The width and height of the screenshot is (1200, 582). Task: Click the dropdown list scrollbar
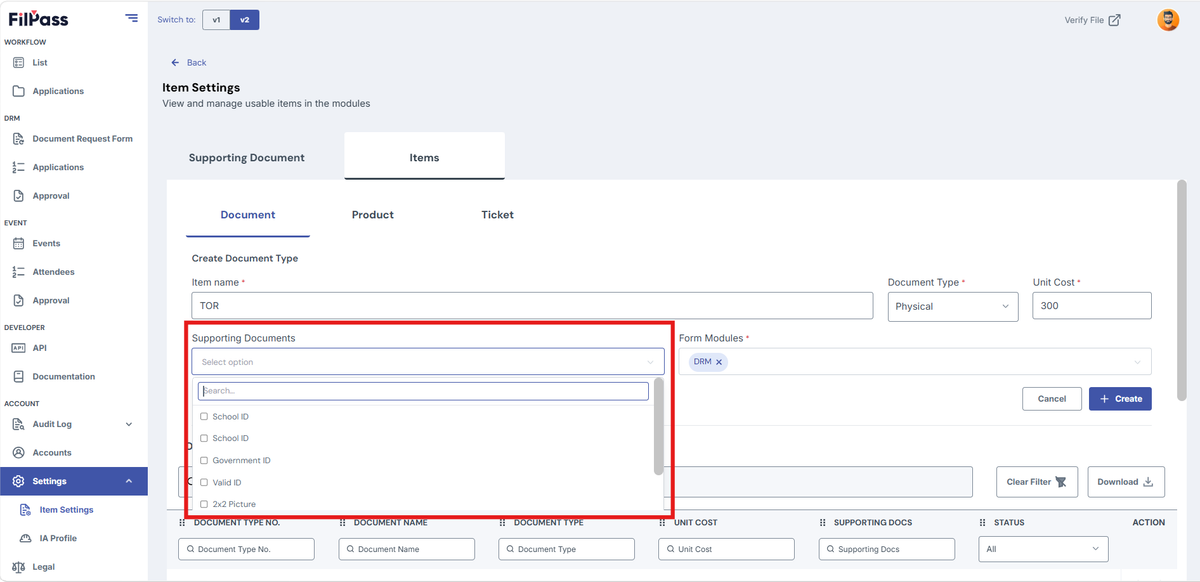point(658,427)
